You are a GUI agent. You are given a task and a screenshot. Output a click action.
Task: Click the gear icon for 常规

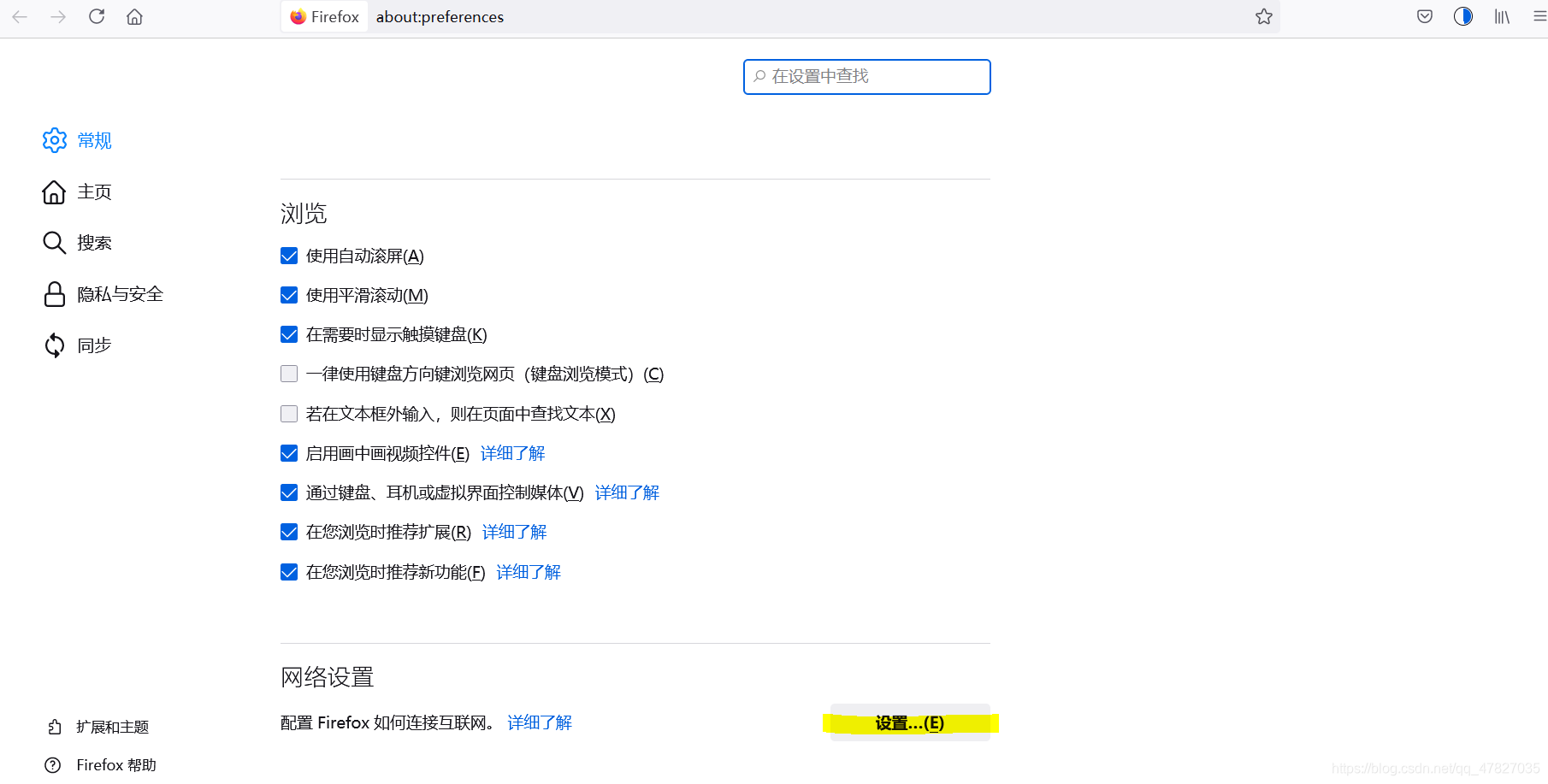55,140
